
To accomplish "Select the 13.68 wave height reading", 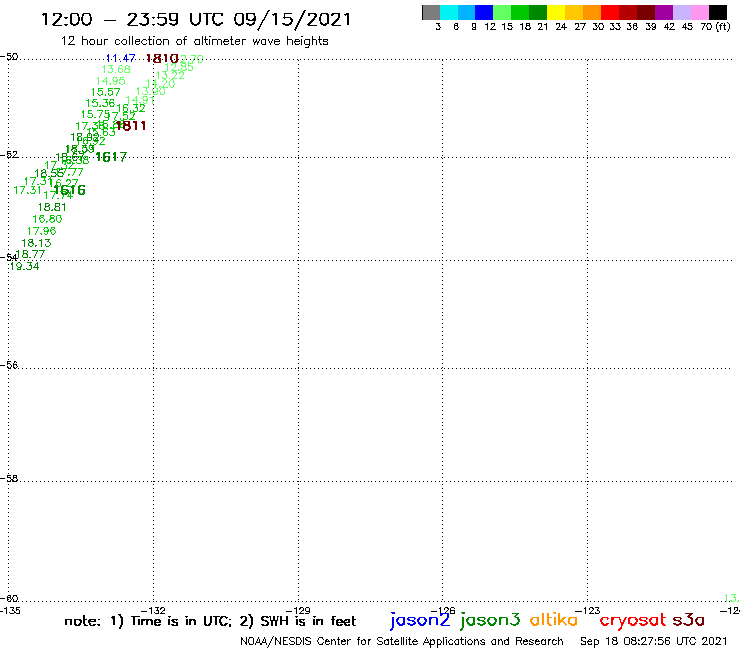I will tap(116, 69).
